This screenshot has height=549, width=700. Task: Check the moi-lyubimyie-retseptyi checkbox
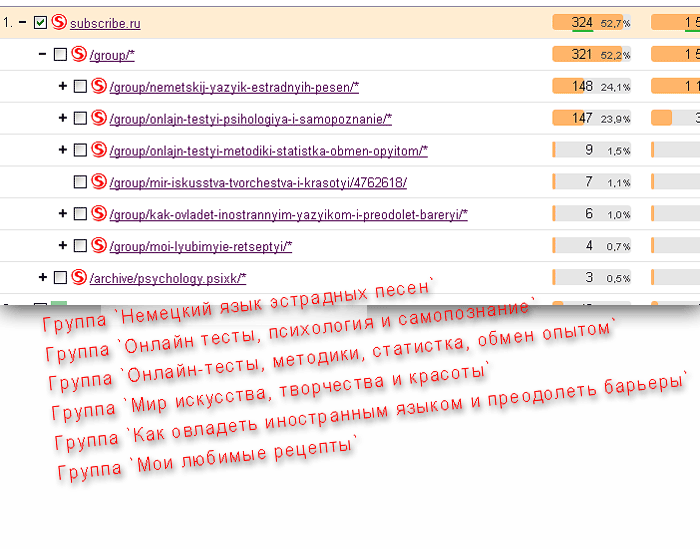[x=80, y=245]
